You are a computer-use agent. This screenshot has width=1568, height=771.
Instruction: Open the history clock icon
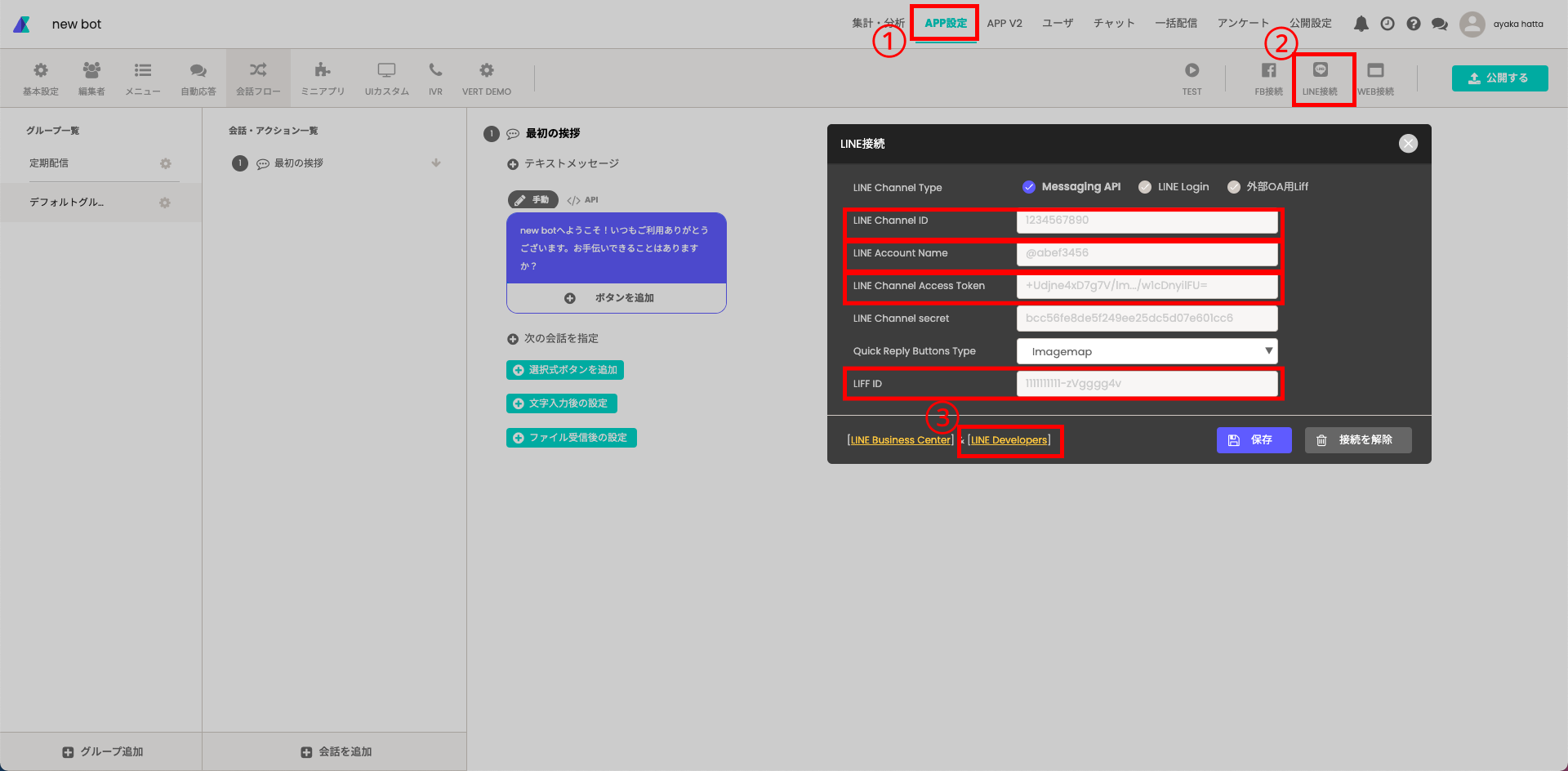coord(1388,24)
